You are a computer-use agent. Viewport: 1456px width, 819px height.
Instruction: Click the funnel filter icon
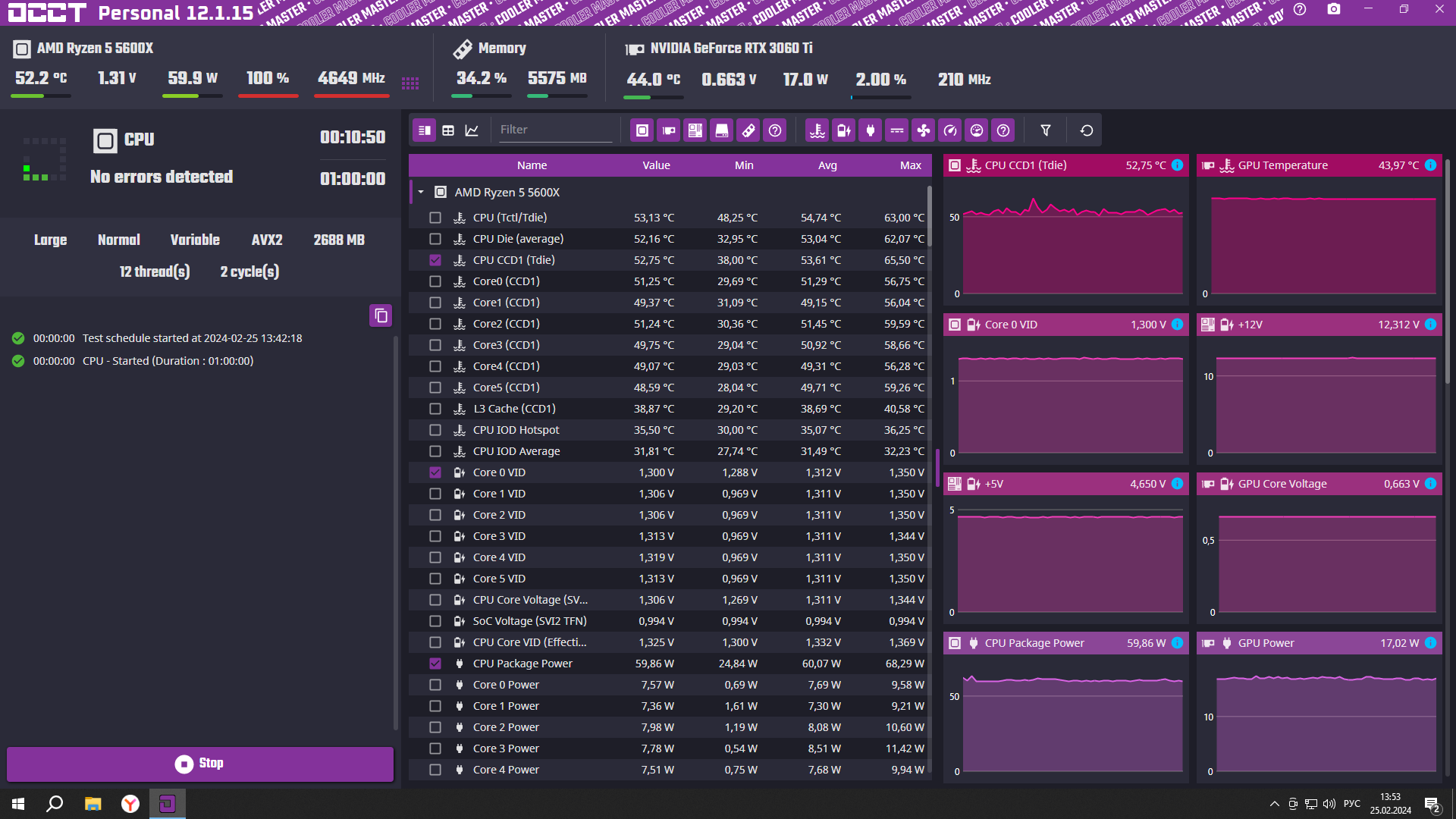[1046, 130]
